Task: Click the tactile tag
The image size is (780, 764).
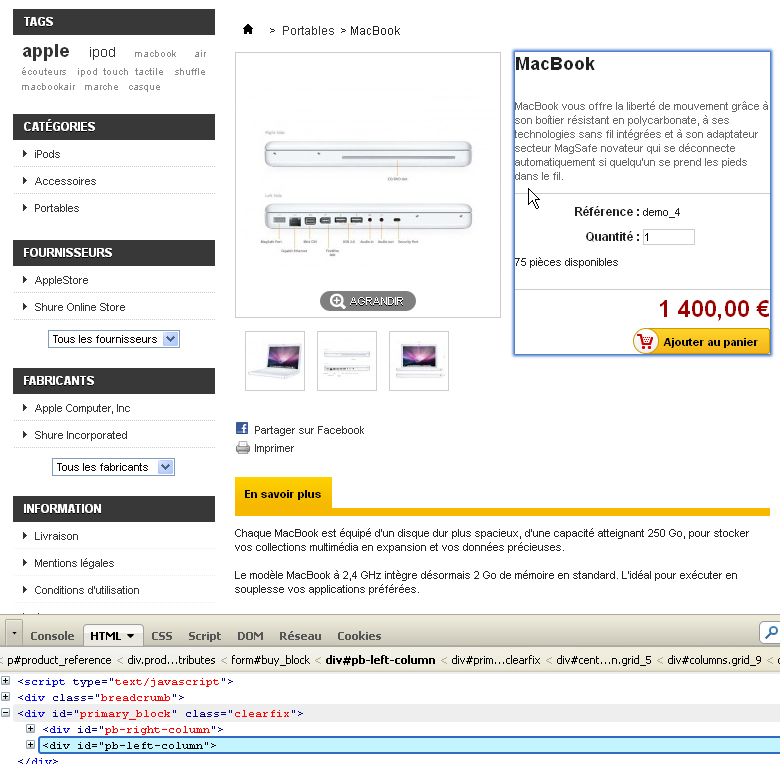Action: point(149,72)
